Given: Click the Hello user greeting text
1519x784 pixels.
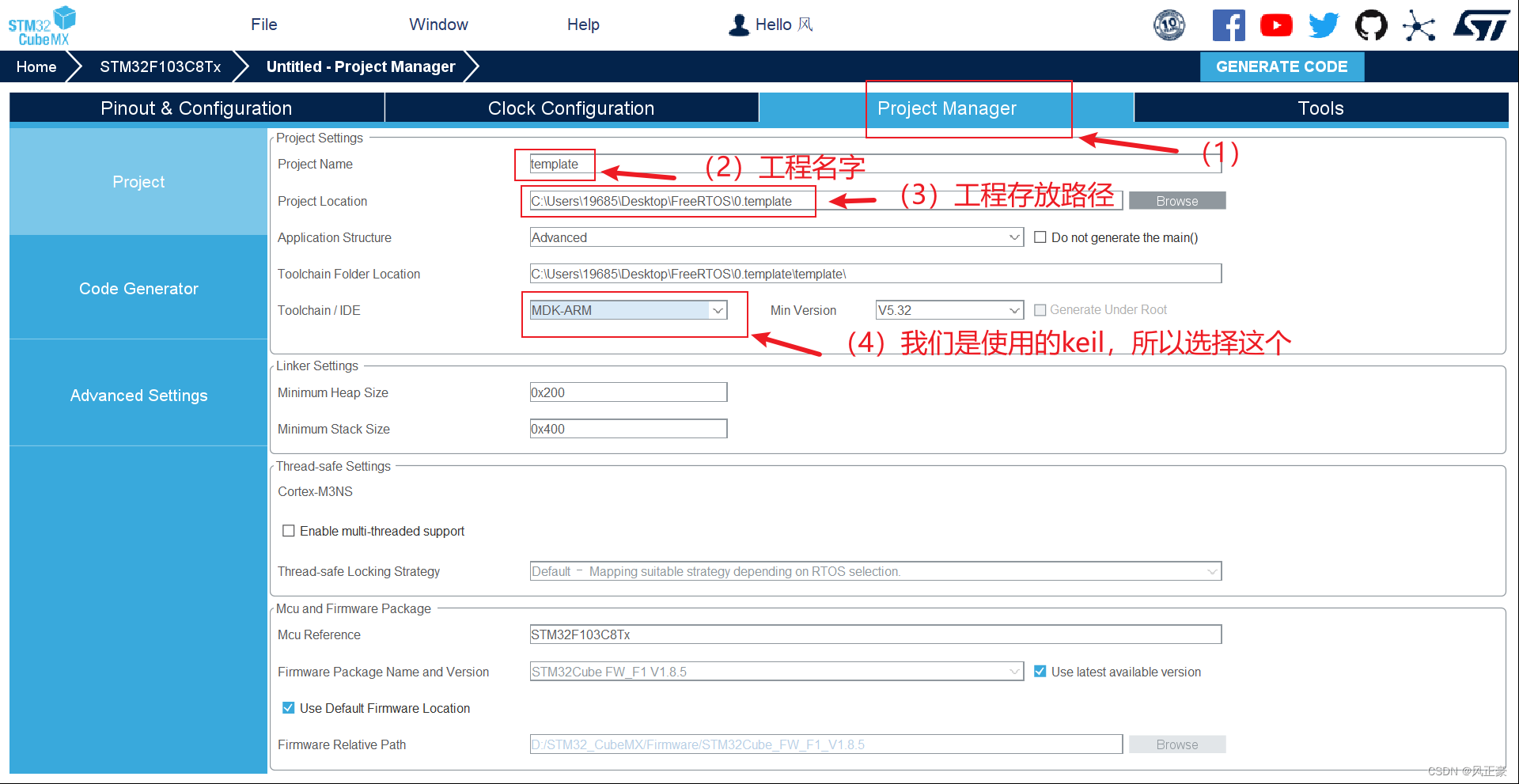Looking at the screenshot, I should click(783, 25).
